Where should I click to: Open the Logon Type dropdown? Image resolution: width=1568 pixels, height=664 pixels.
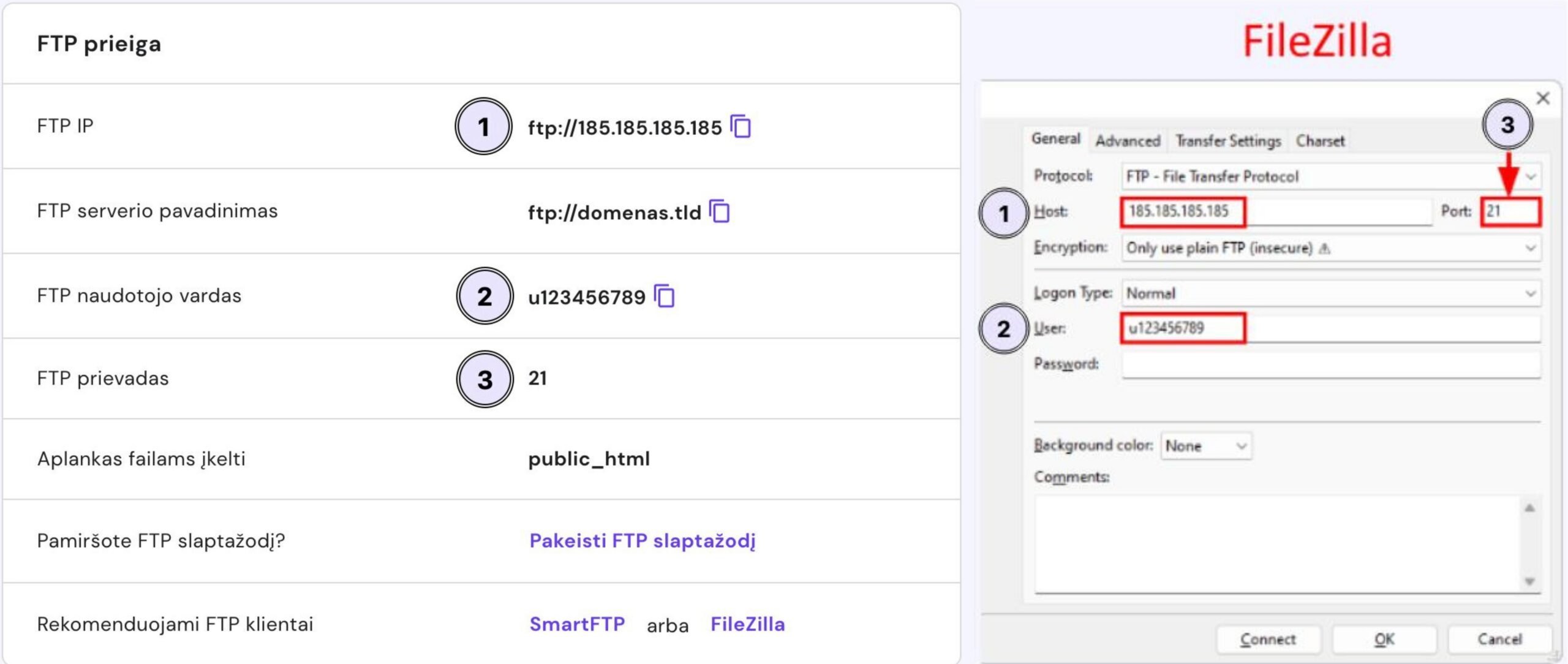click(1531, 293)
